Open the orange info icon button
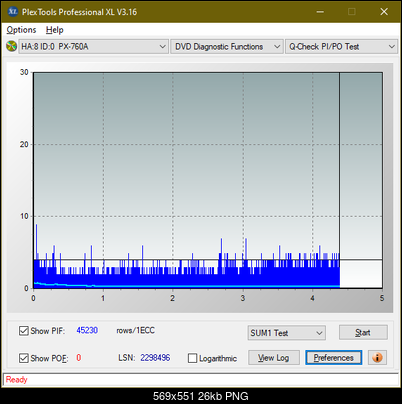This screenshot has width=402, height=404. click(x=377, y=358)
